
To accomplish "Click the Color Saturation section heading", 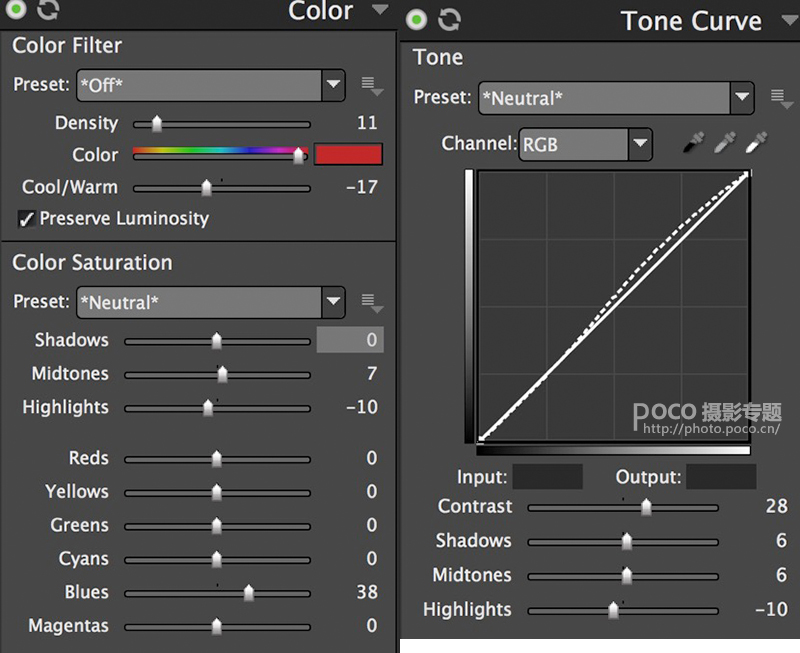I will pos(92,263).
